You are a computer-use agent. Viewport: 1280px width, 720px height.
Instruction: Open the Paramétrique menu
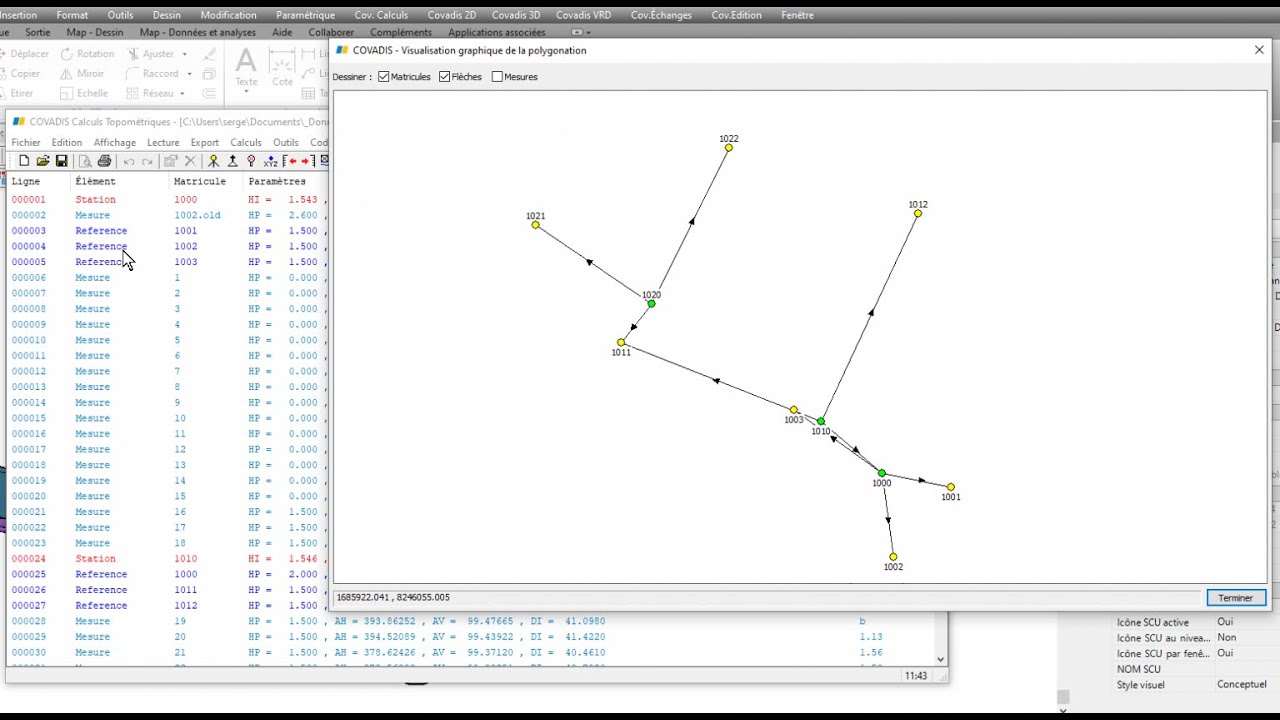click(x=305, y=15)
